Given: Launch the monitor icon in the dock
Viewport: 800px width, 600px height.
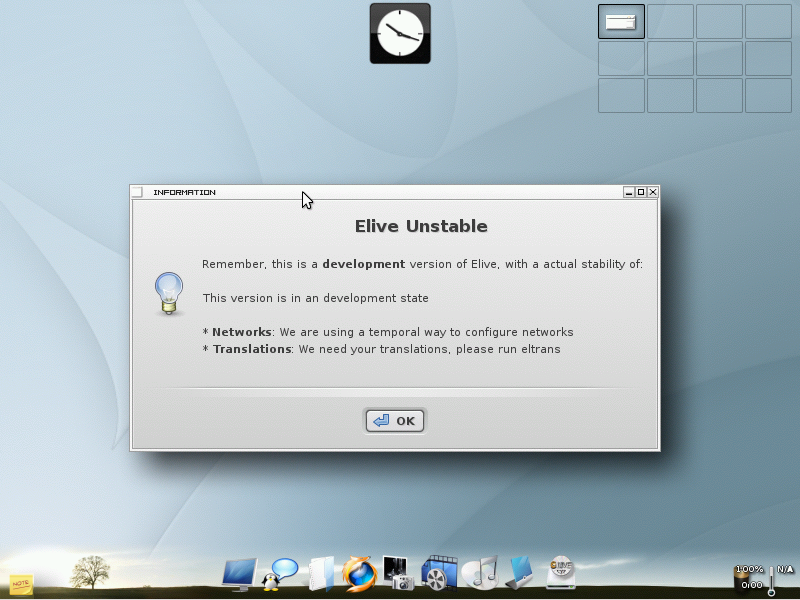Looking at the screenshot, I should [x=239, y=573].
